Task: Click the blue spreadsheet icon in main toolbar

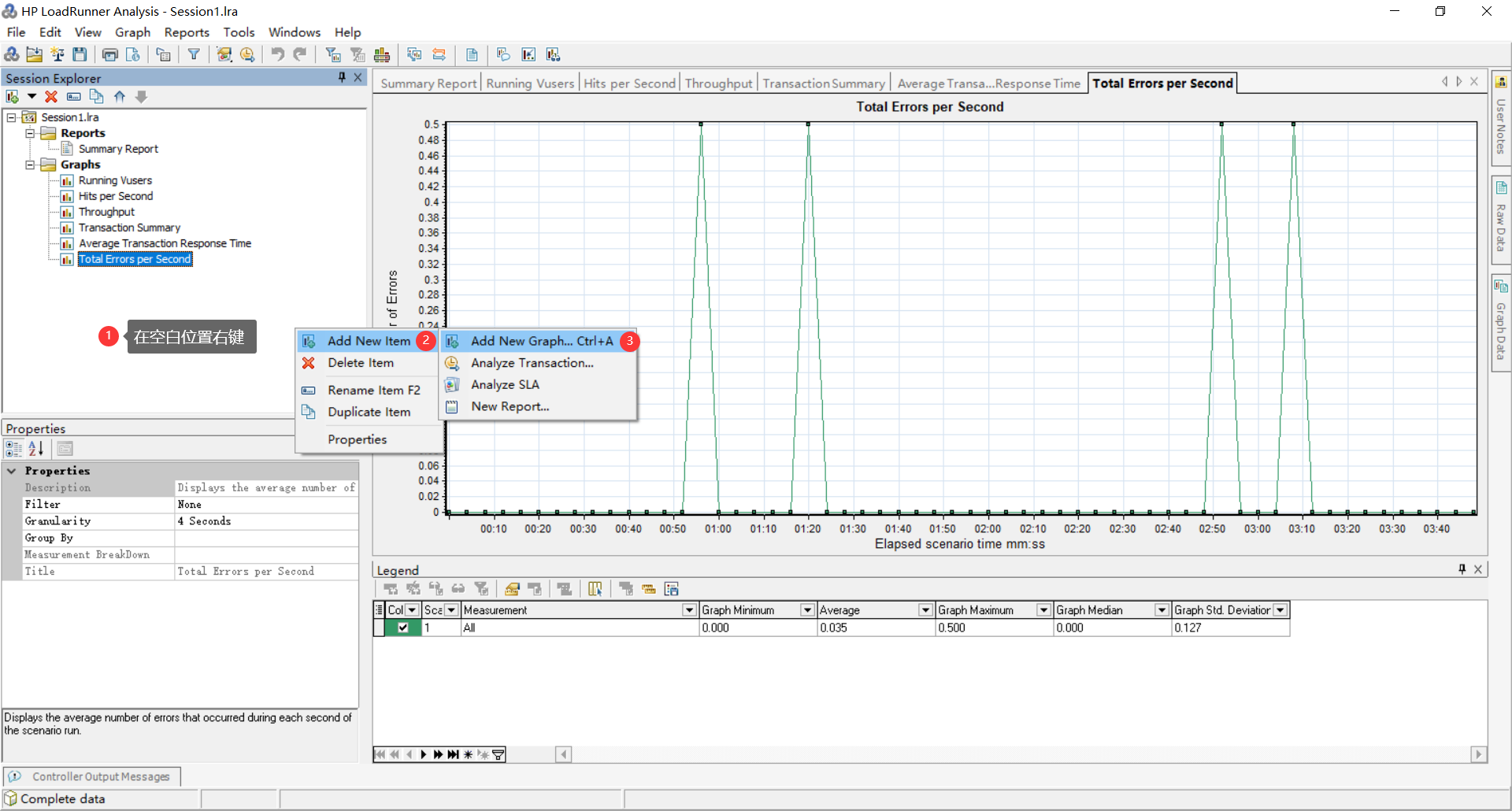Action: point(472,54)
